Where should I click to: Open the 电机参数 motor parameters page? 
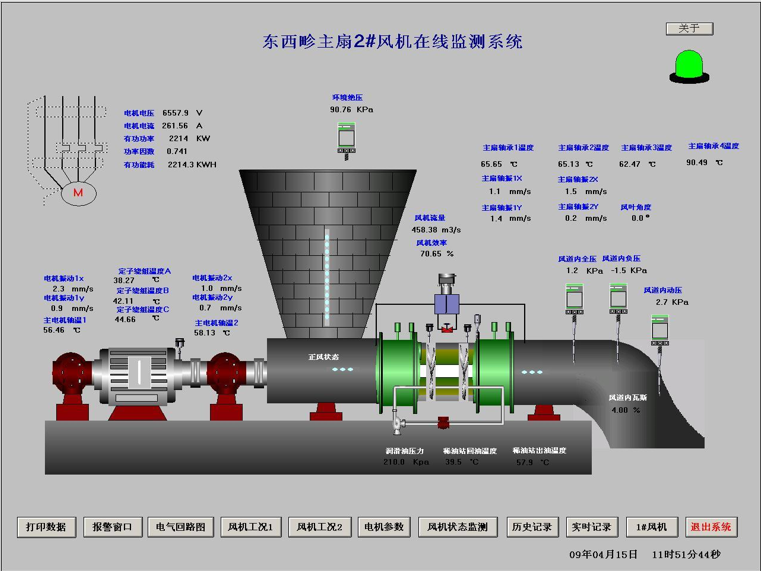coord(385,527)
